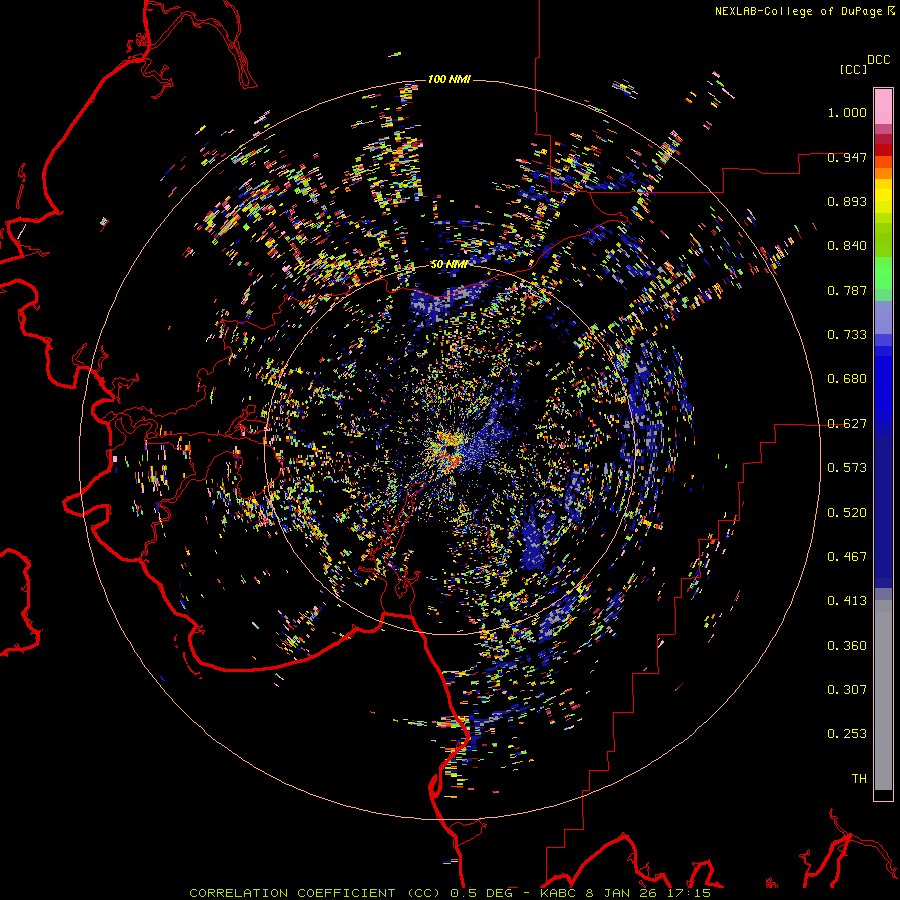Screen dimensions: 900x900
Task: Click the [CC] legend unit label
Action: coord(853,69)
